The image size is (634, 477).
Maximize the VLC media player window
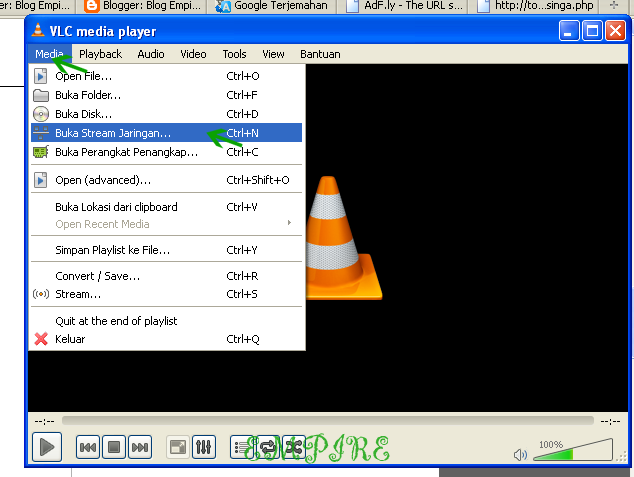pos(592,31)
